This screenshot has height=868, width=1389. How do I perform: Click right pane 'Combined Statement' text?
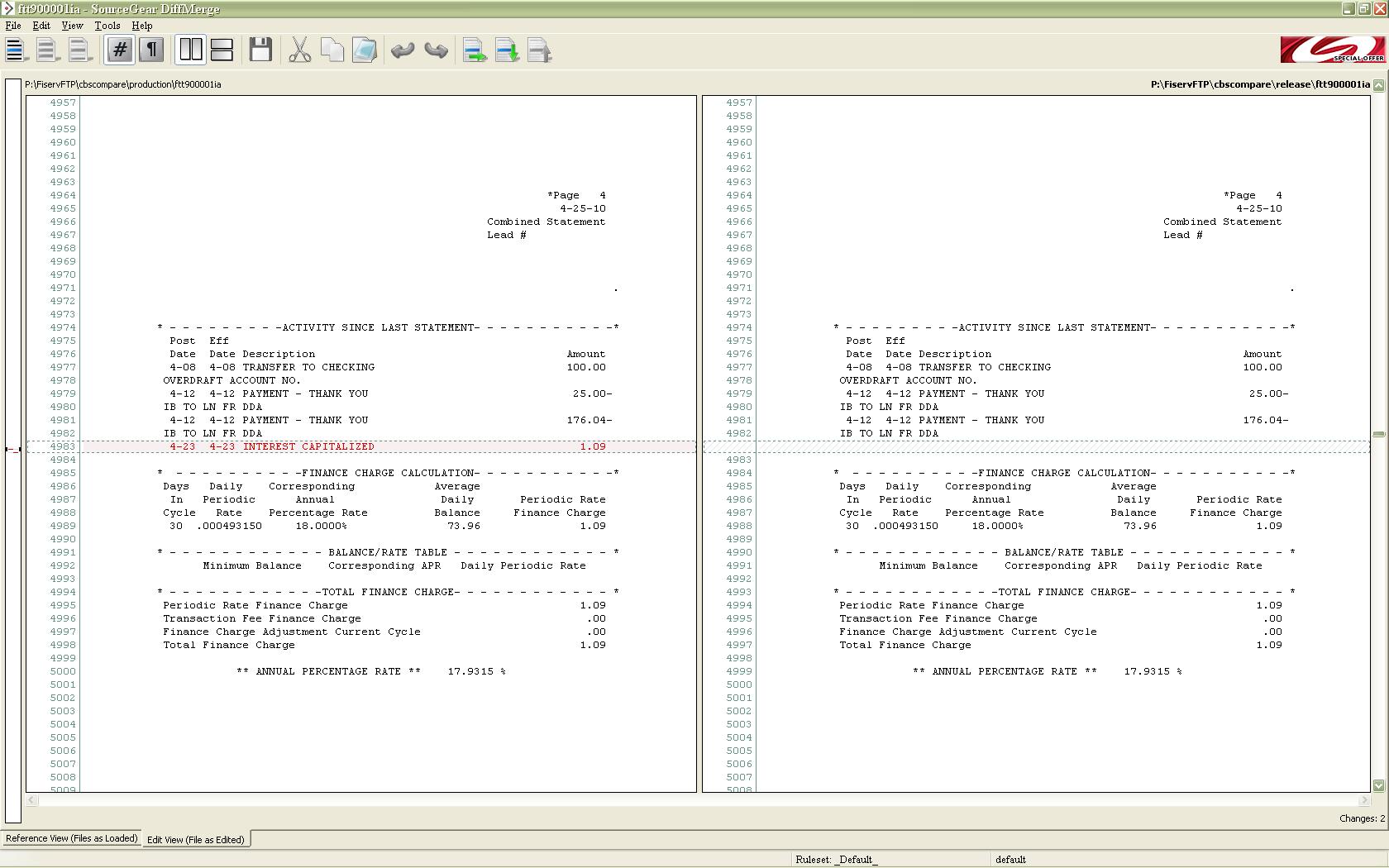[1222, 222]
